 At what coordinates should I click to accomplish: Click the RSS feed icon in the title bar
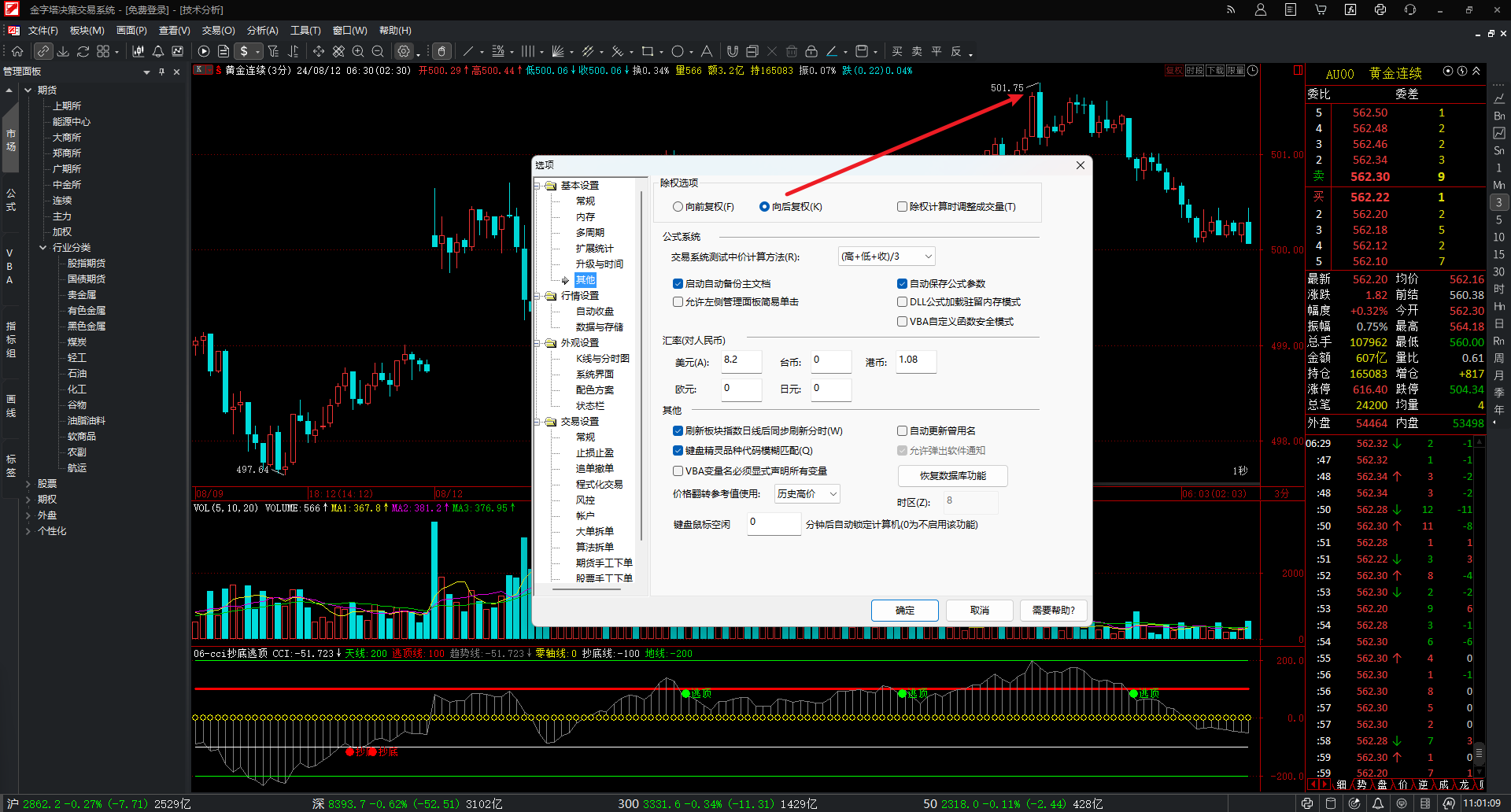pos(1231,9)
